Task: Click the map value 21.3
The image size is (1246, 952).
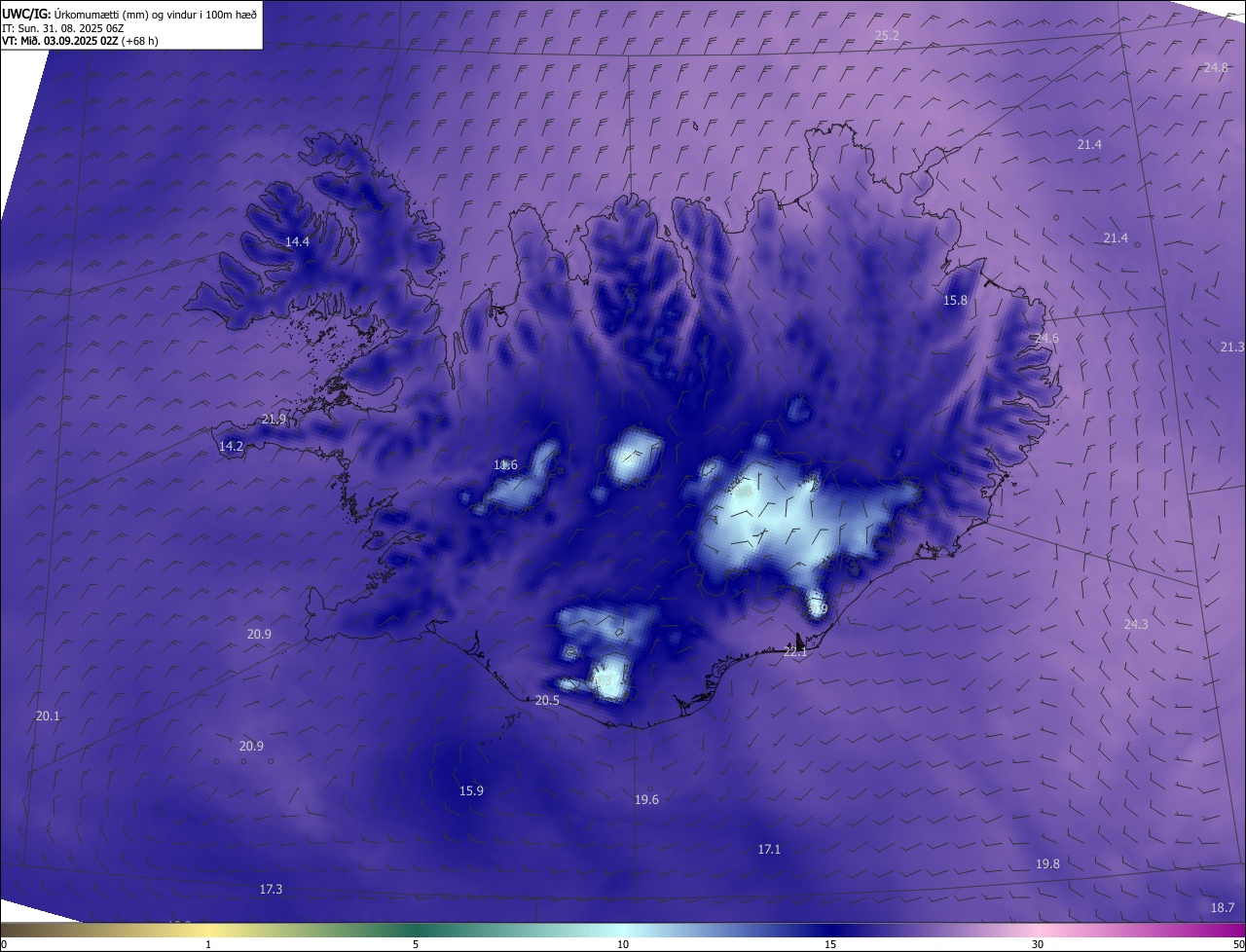Action: 1231,347
